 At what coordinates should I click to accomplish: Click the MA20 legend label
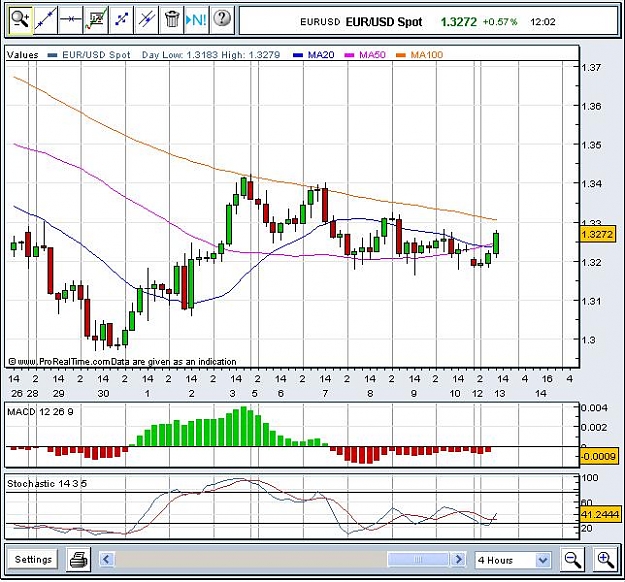[x=321, y=55]
